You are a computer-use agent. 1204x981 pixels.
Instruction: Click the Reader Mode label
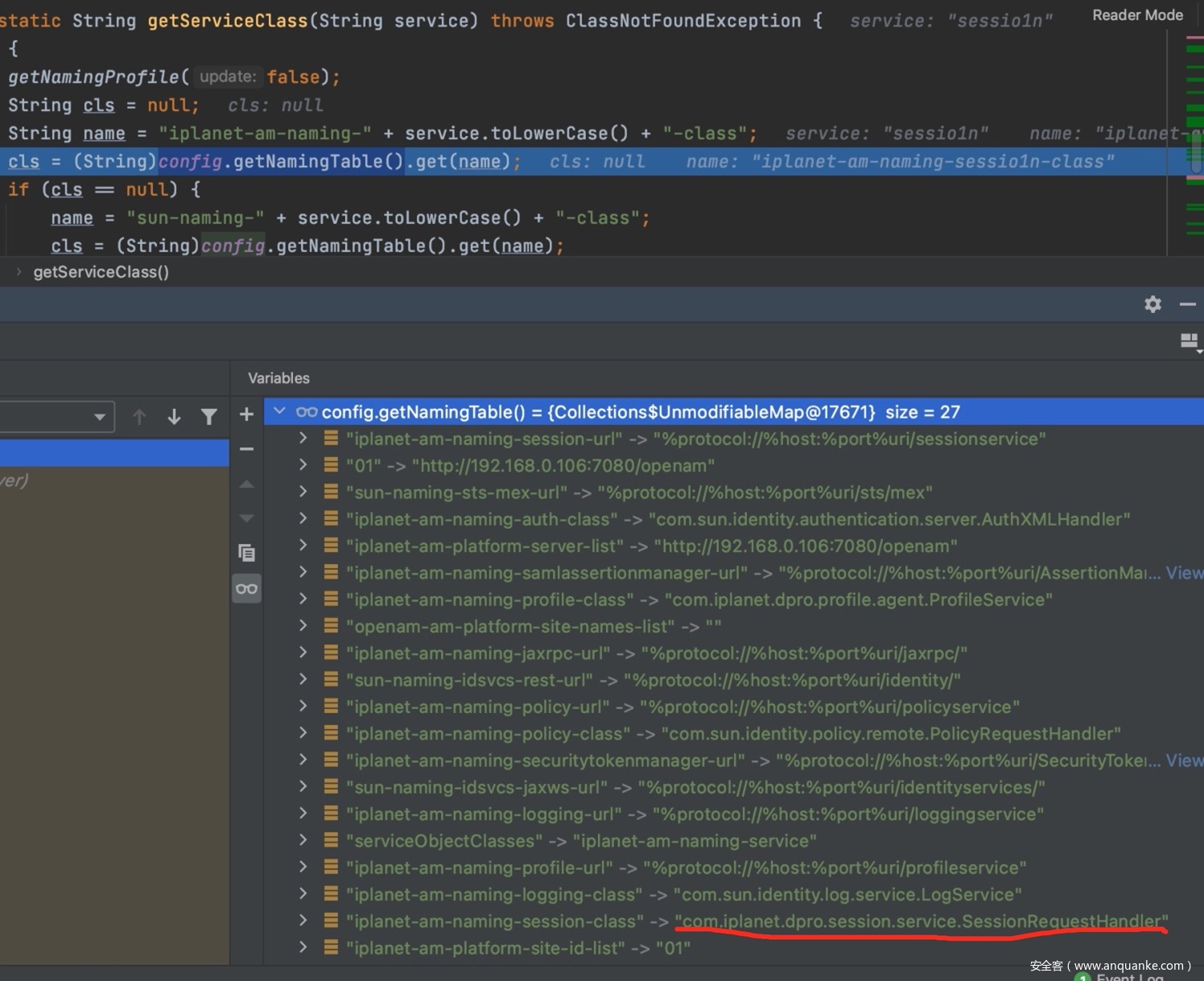point(1137,15)
